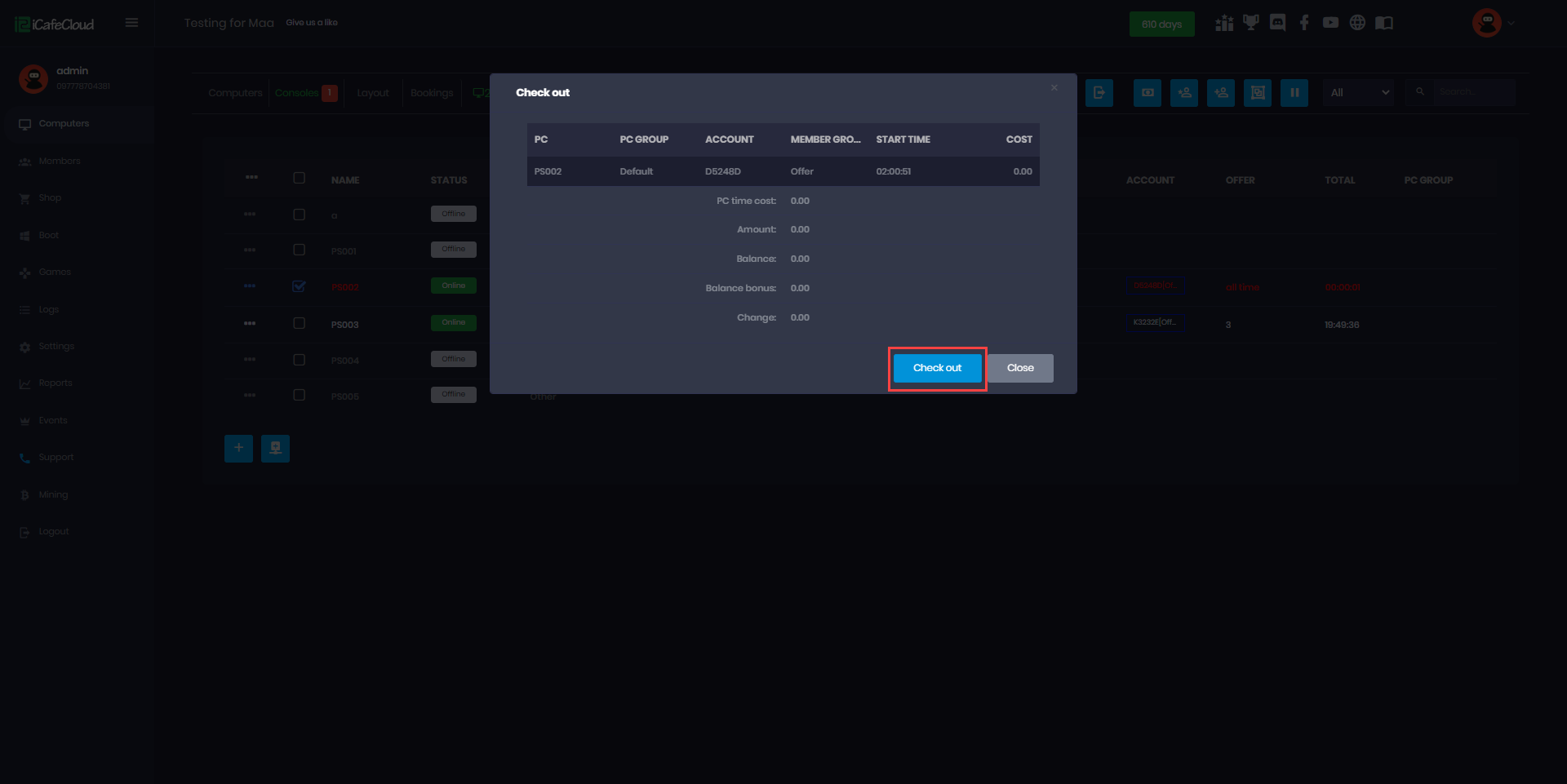
Task: Close the Check out dialog with Close button
Action: coord(1020,368)
